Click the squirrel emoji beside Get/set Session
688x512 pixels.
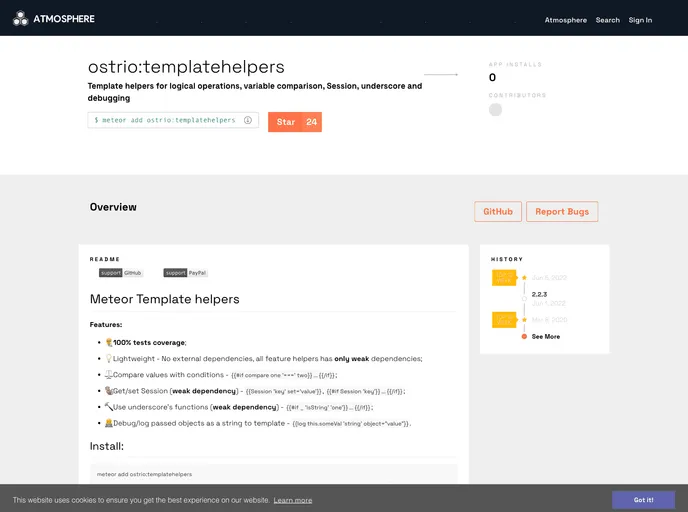pos(109,390)
